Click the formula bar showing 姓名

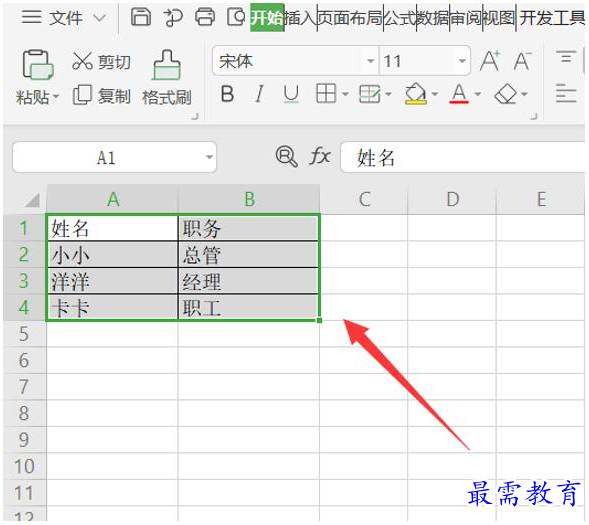coord(462,157)
